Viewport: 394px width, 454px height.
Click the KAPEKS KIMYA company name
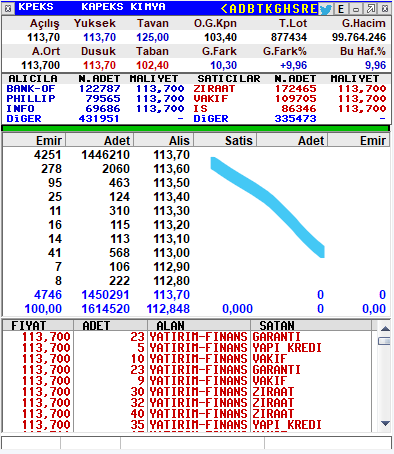point(123,7)
